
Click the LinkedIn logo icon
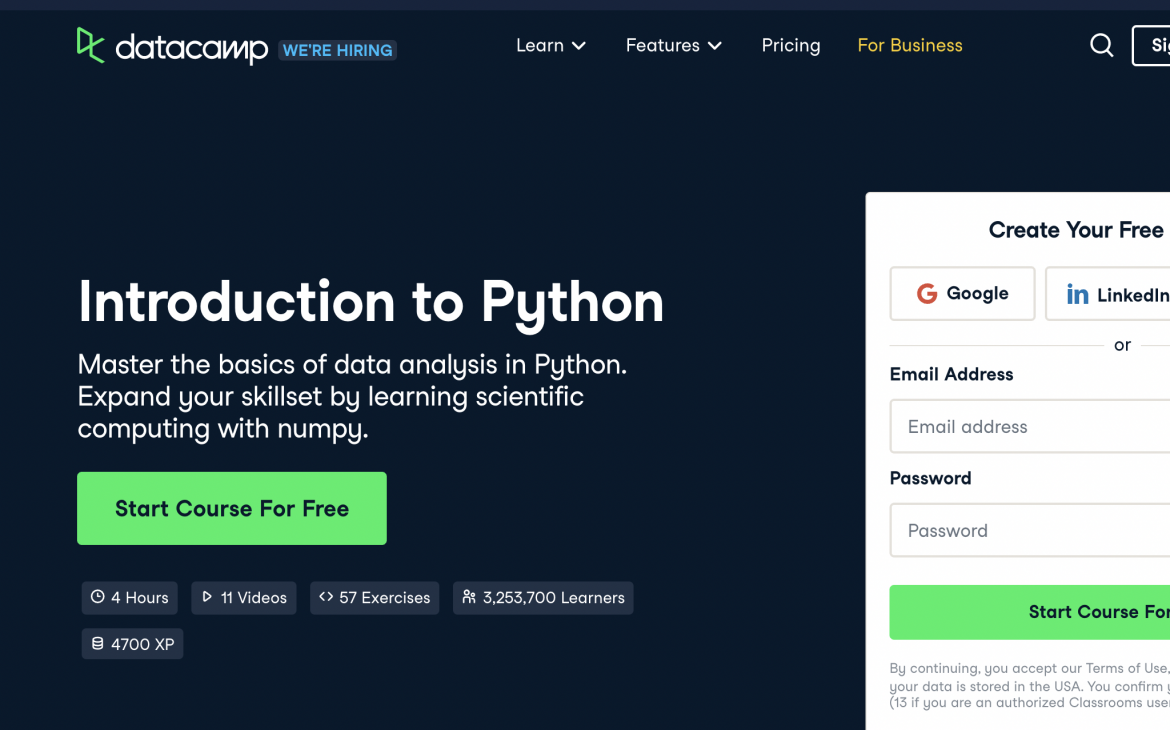point(1077,294)
